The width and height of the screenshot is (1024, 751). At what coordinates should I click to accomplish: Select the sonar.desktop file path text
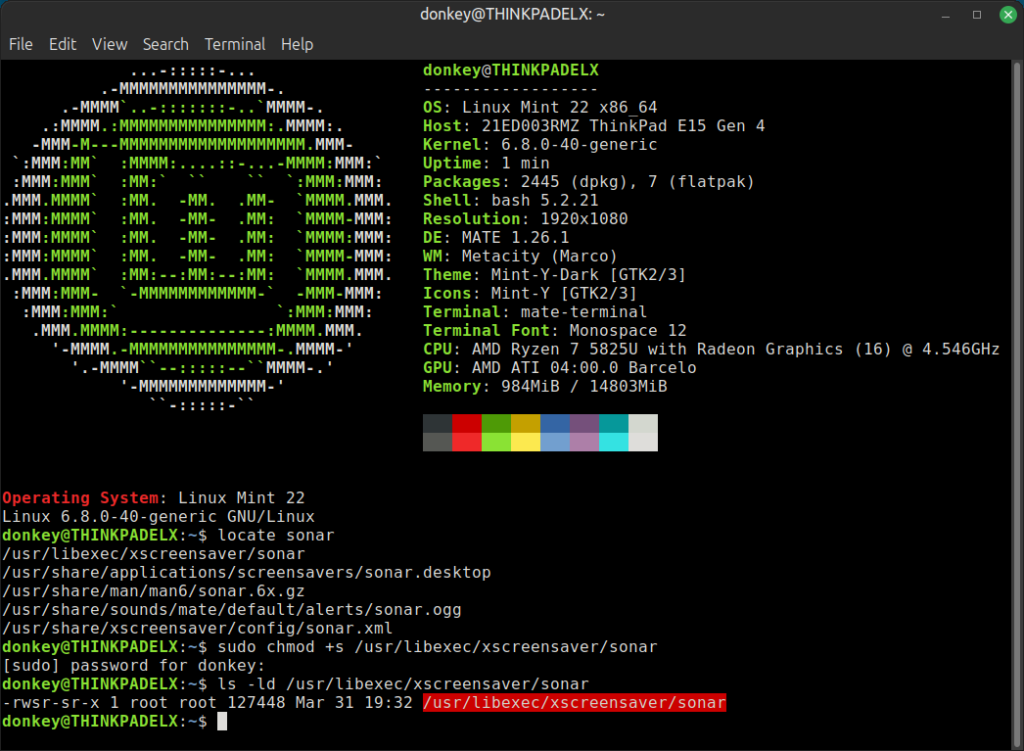pyautogui.click(x=246, y=572)
